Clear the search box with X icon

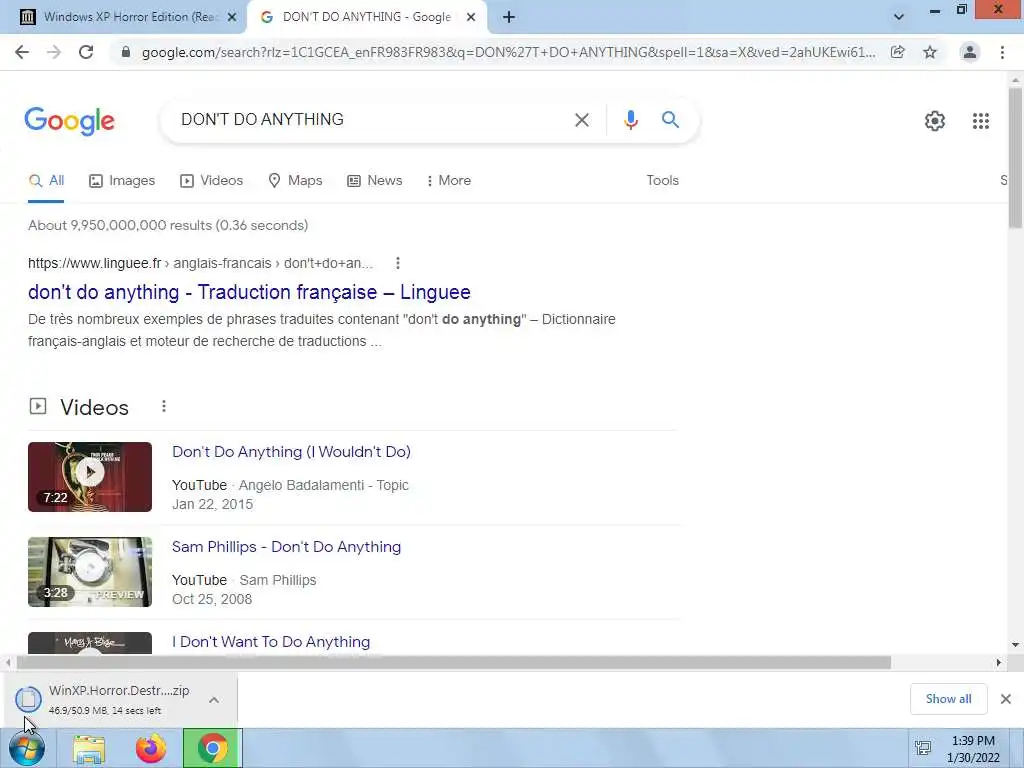tap(582, 120)
